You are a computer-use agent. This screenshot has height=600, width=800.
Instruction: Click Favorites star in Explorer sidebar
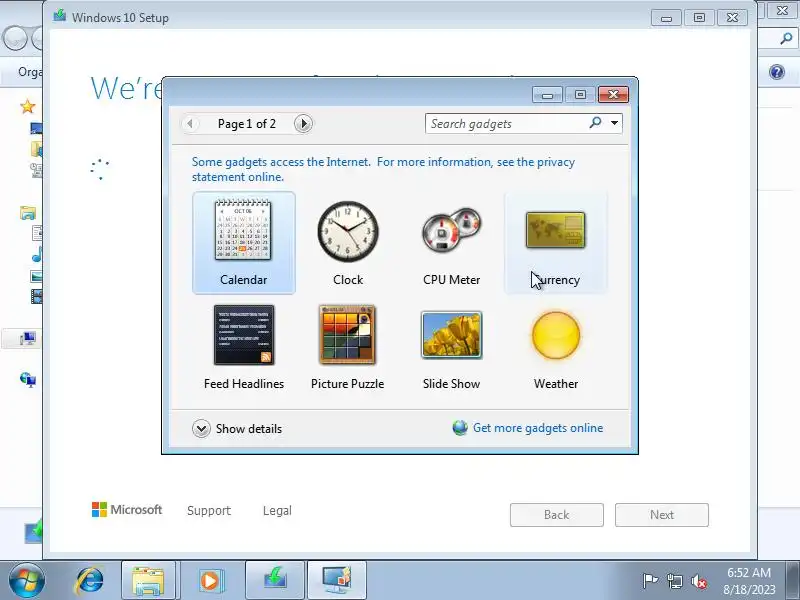(28, 107)
